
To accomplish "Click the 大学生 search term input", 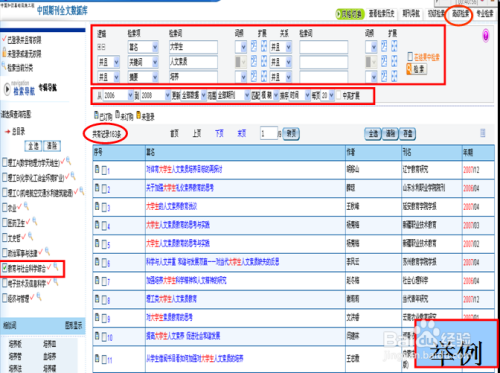I will coord(193,47).
